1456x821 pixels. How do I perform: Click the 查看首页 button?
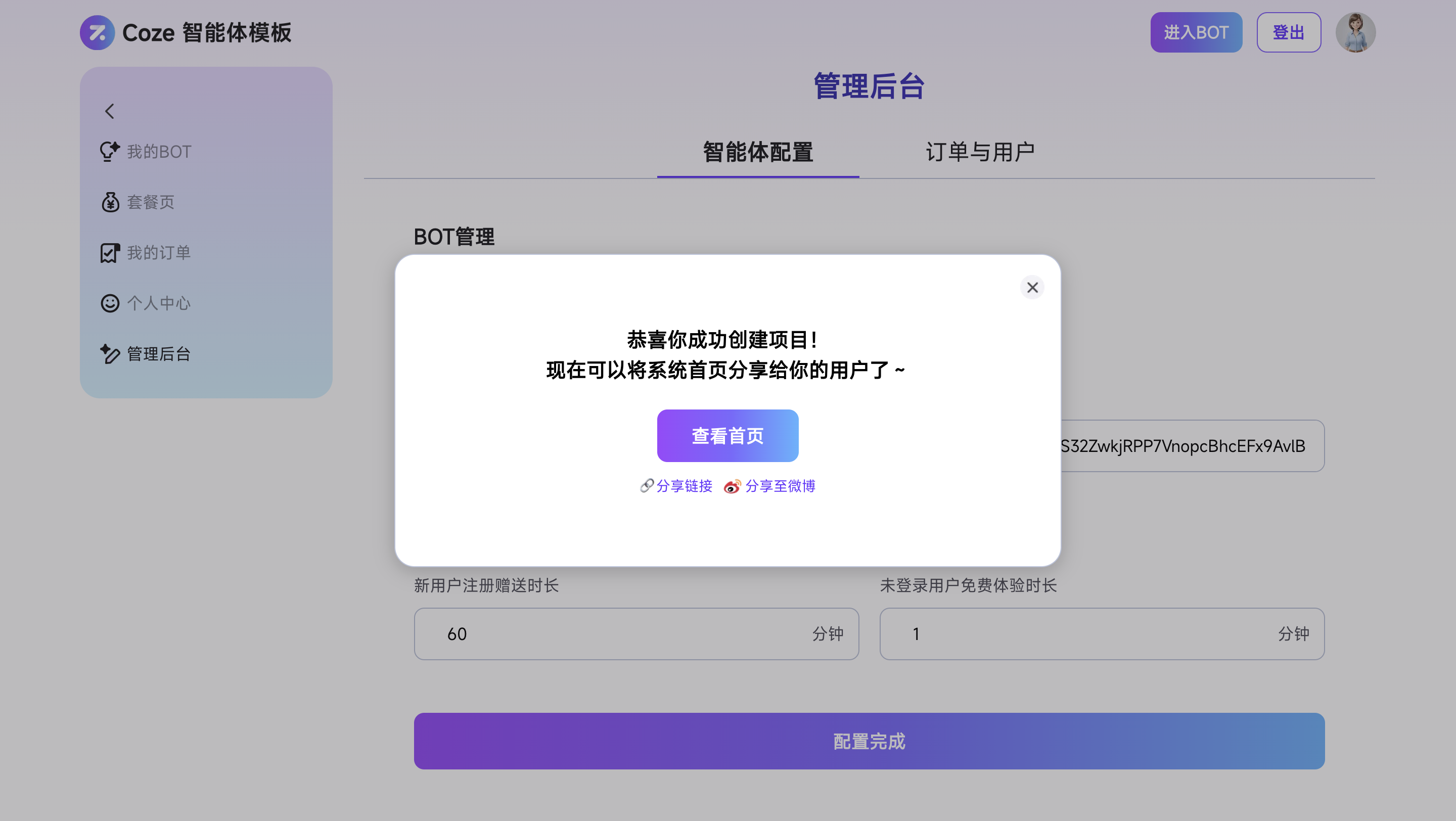pos(727,436)
